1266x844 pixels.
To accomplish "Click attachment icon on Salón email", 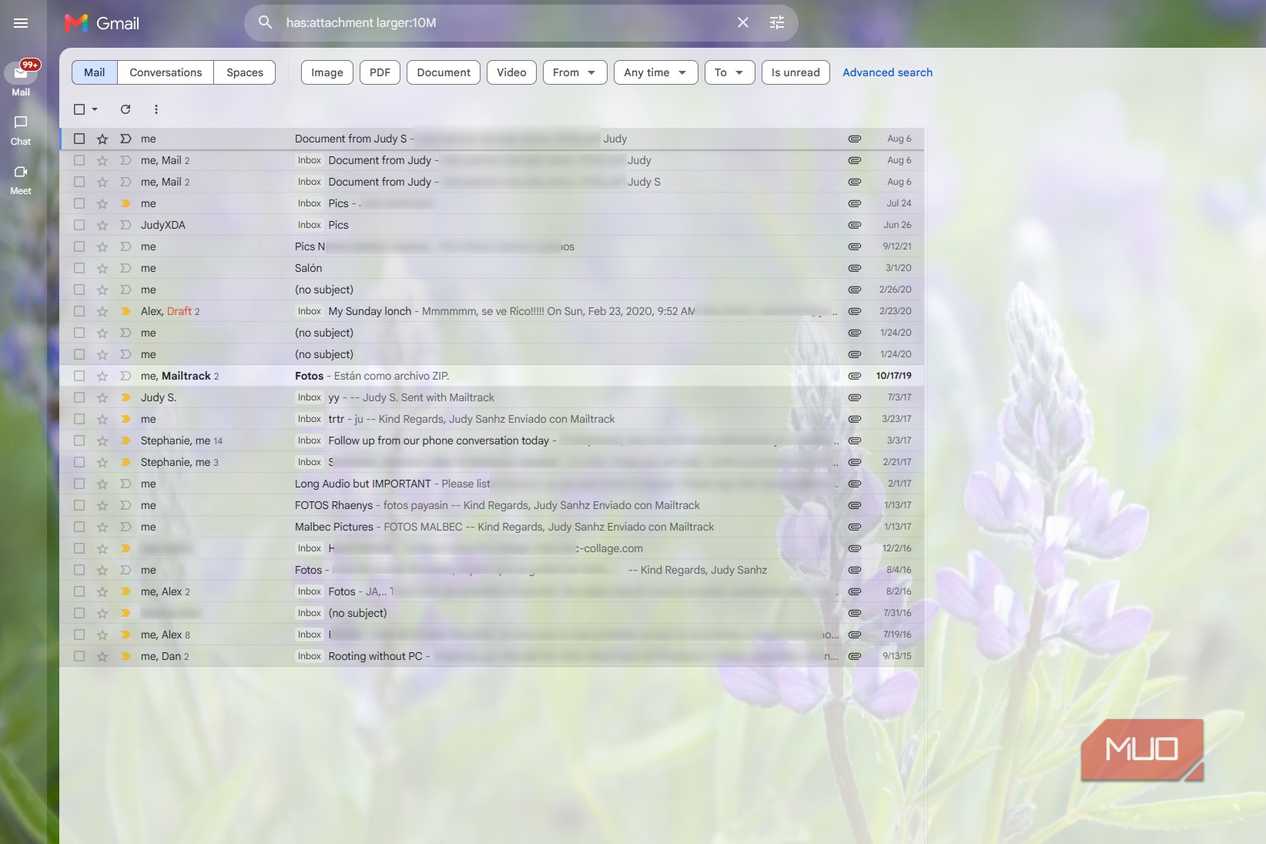I will [854, 268].
